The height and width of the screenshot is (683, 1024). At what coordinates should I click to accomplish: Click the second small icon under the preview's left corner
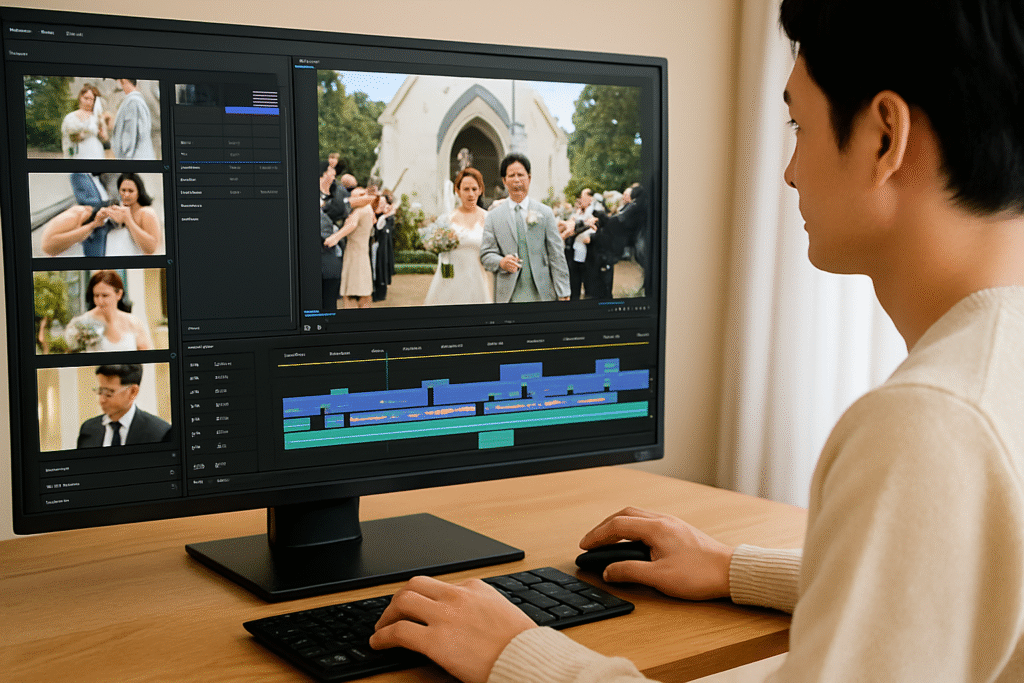point(319,328)
